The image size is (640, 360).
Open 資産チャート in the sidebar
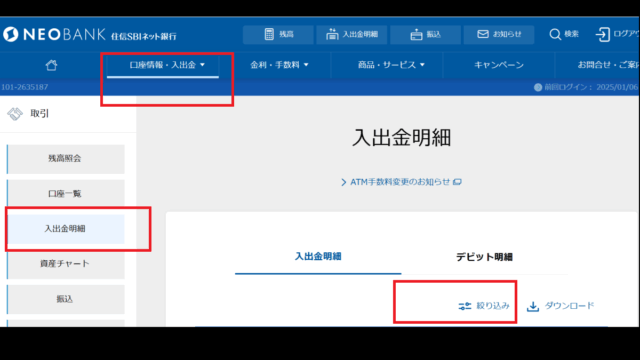click(x=66, y=264)
